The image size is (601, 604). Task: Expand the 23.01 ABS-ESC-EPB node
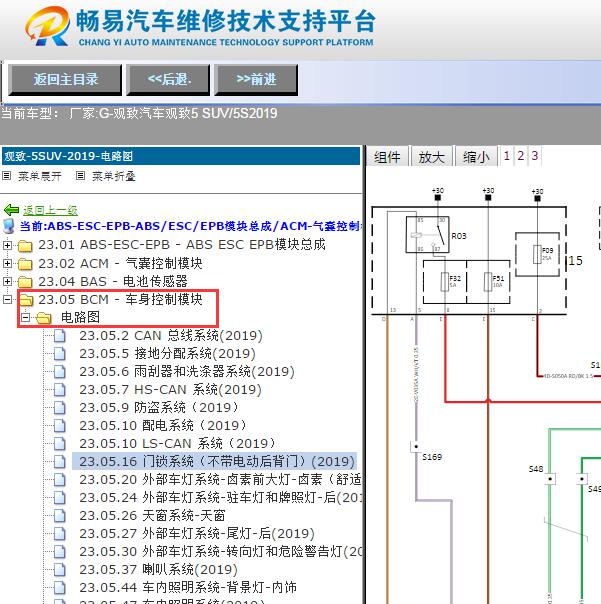coord(7,245)
